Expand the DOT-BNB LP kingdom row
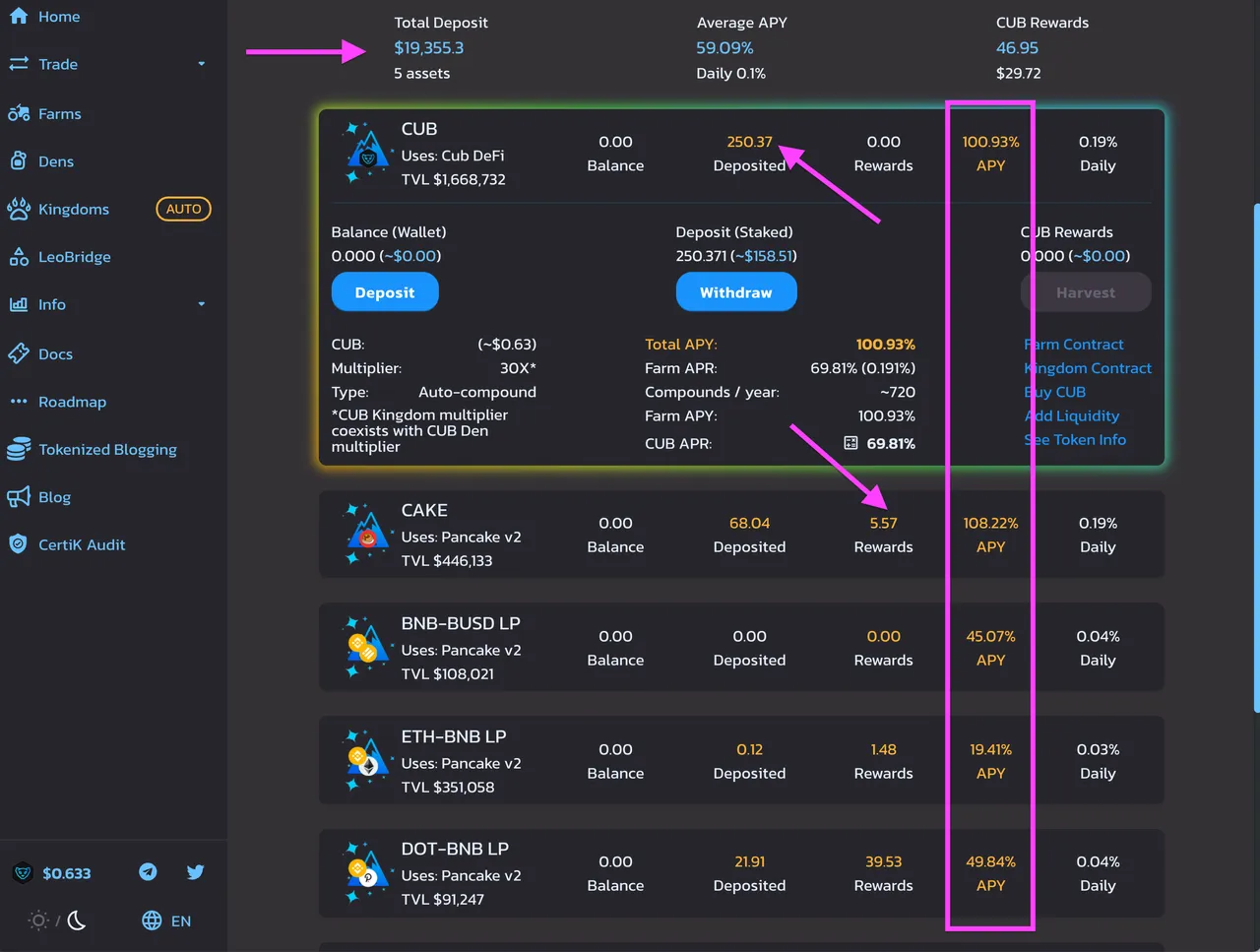The height and width of the screenshot is (952, 1260). pyautogui.click(x=741, y=873)
